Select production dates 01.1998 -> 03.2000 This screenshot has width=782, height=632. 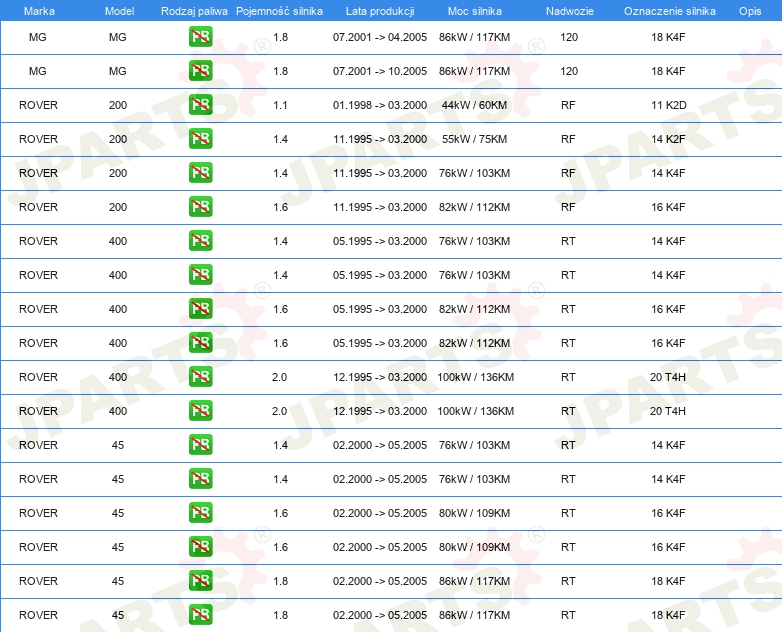click(380, 105)
